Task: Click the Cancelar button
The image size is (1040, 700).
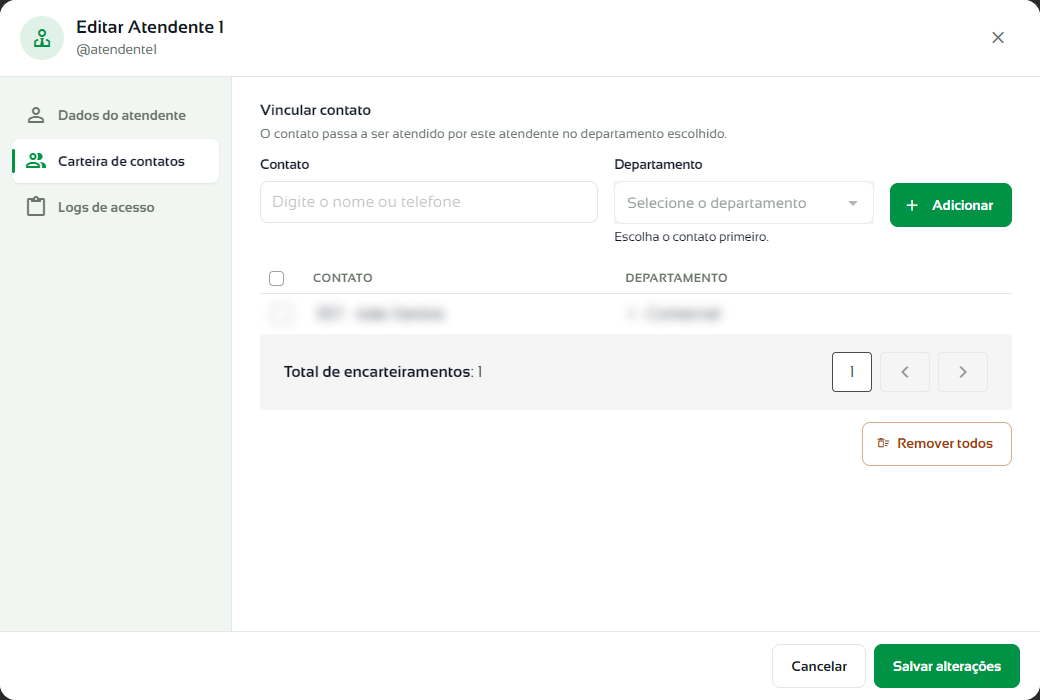Action: (818, 666)
